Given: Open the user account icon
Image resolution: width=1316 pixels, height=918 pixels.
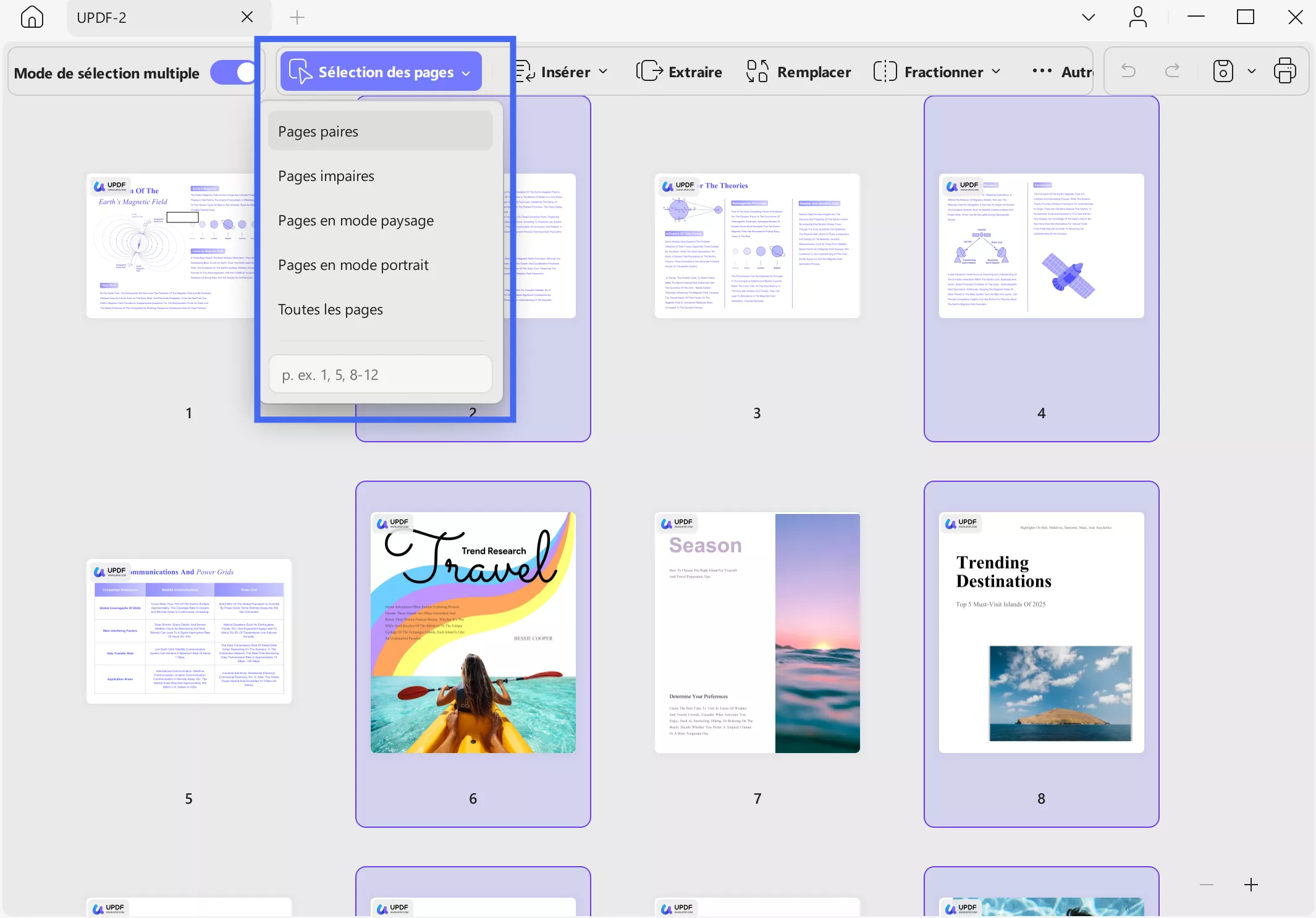Looking at the screenshot, I should pos(1139,17).
